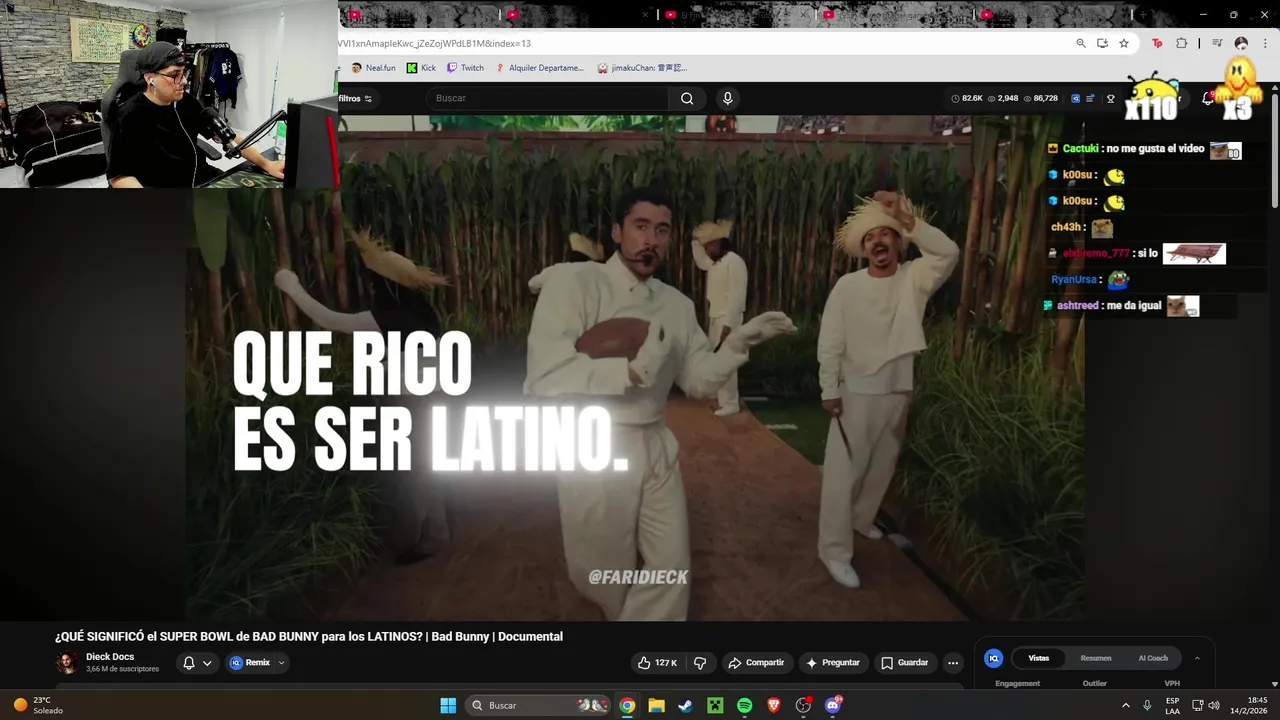Open Chrome zoom magnifier in address bar
Image resolution: width=1280 pixels, height=720 pixels.
tap(1081, 43)
